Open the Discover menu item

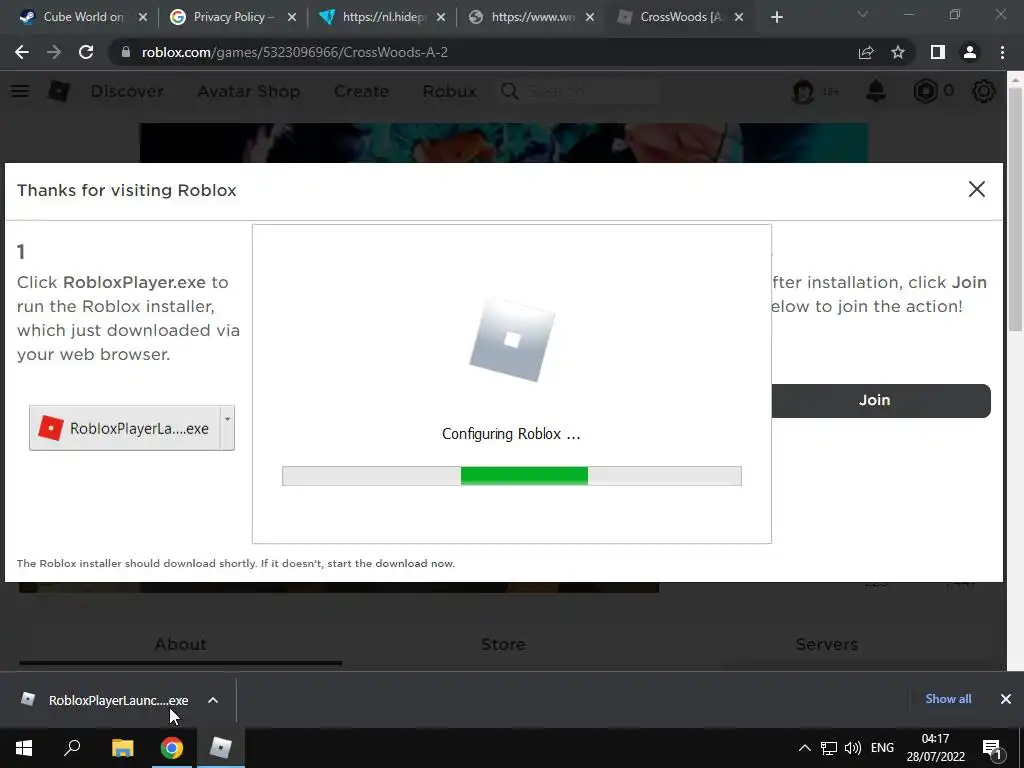tap(127, 91)
